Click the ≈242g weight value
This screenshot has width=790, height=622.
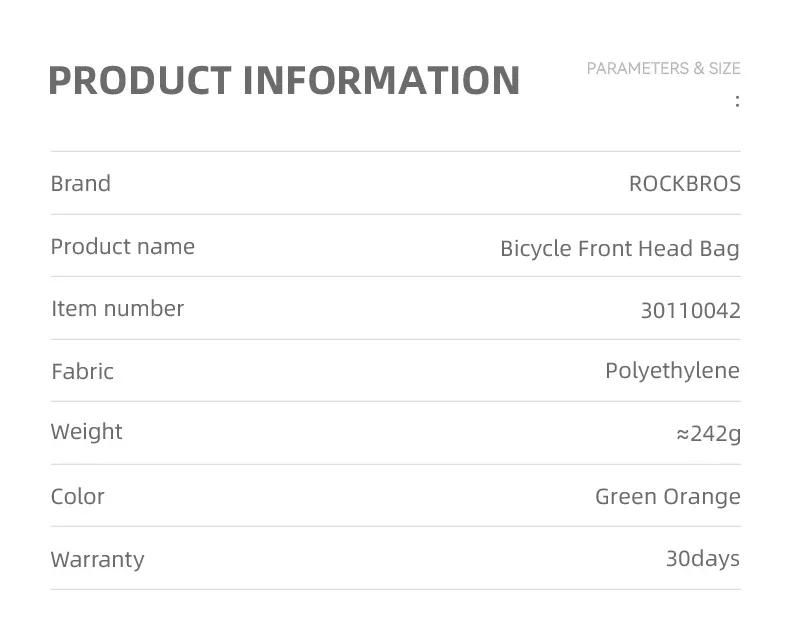pos(708,434)
